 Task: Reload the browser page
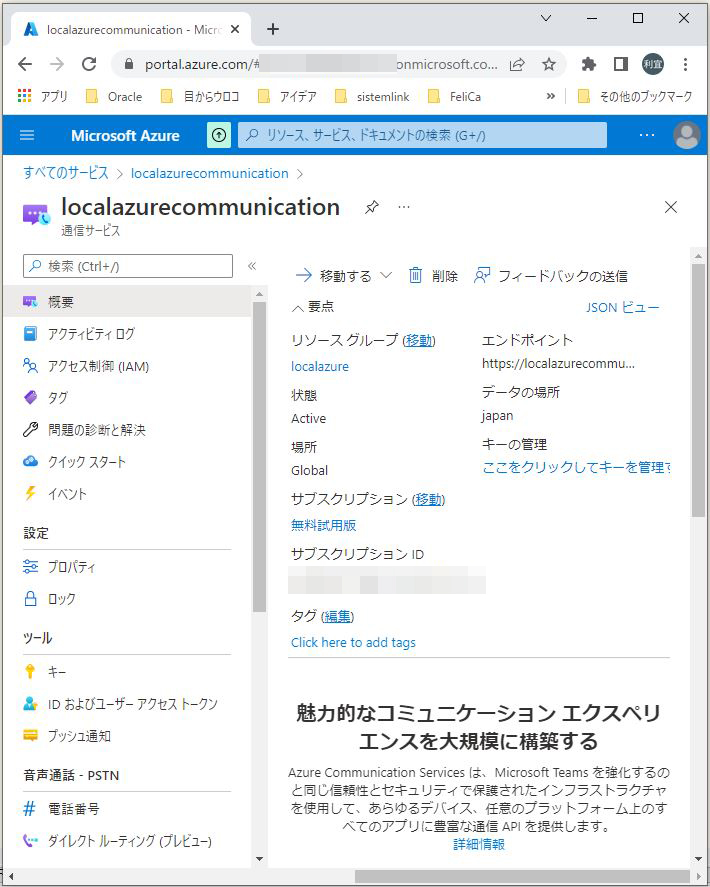pyautogui.click(x=89, y=64)
